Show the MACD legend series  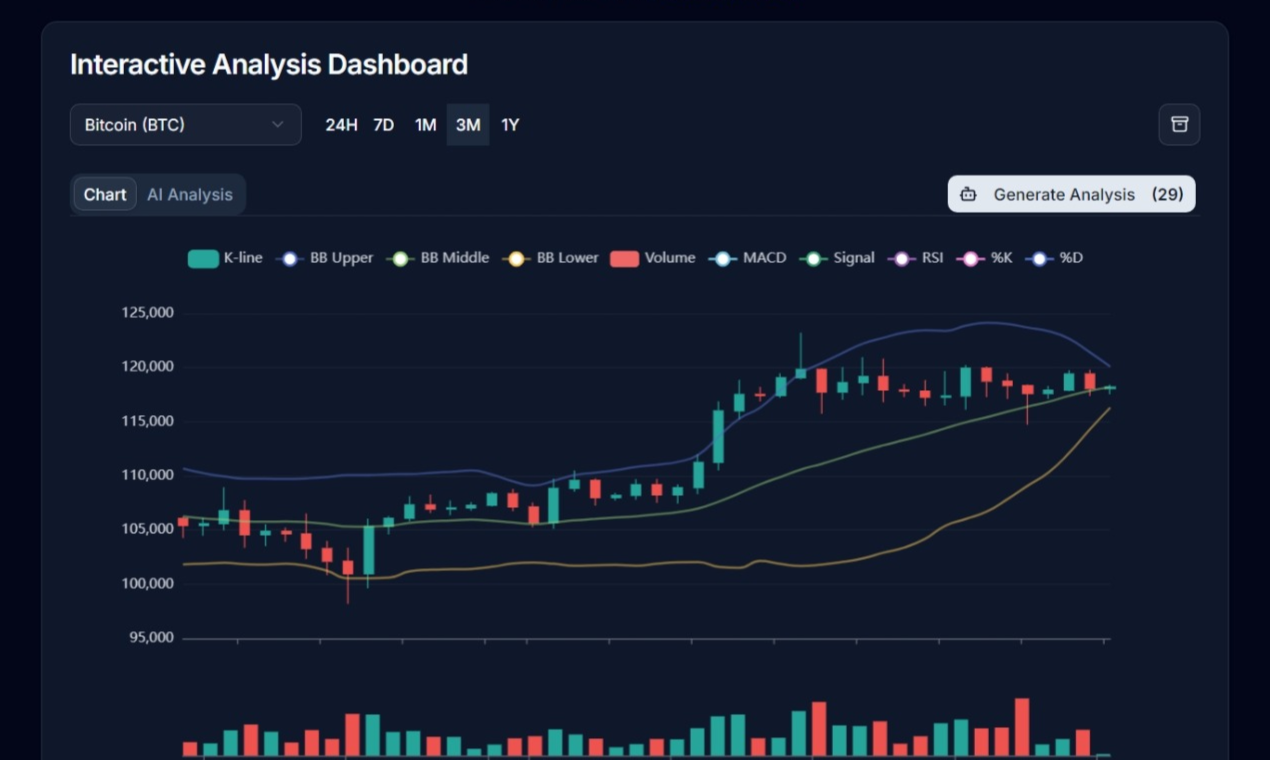pyautogui.click(x=747, y=258)
